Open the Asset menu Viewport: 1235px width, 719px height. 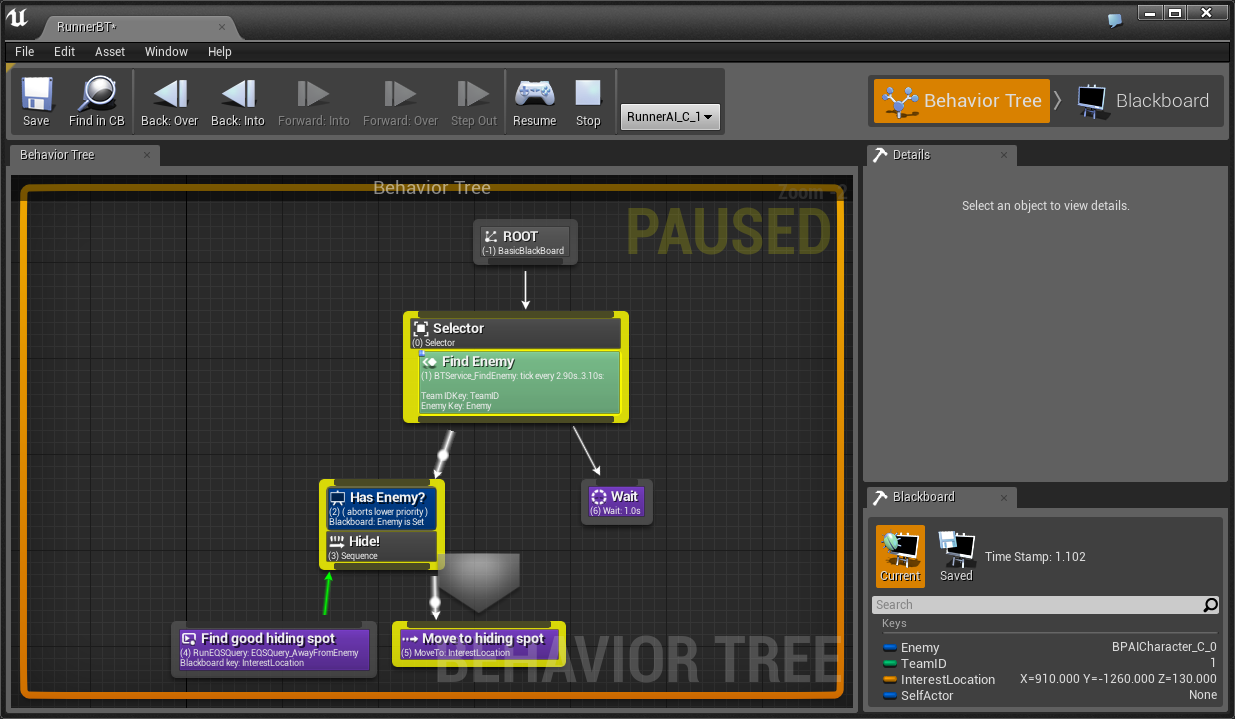pos(110,52)
